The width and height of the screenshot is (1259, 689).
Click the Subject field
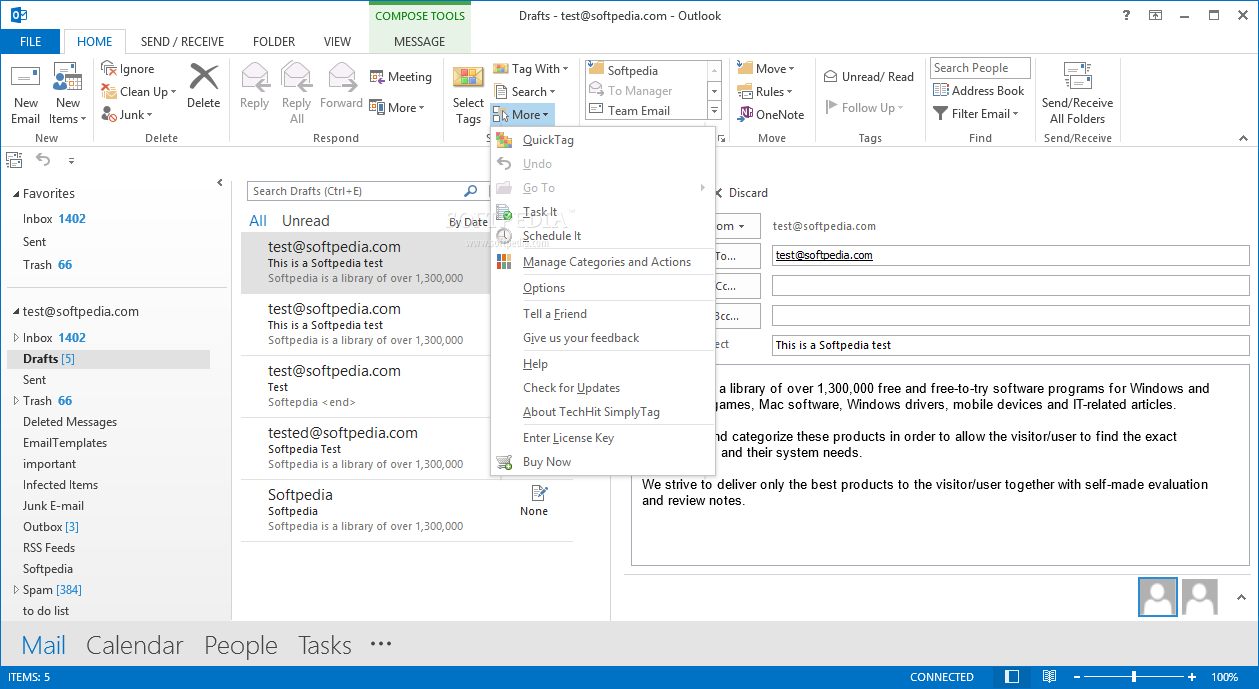coord(1010,345)
